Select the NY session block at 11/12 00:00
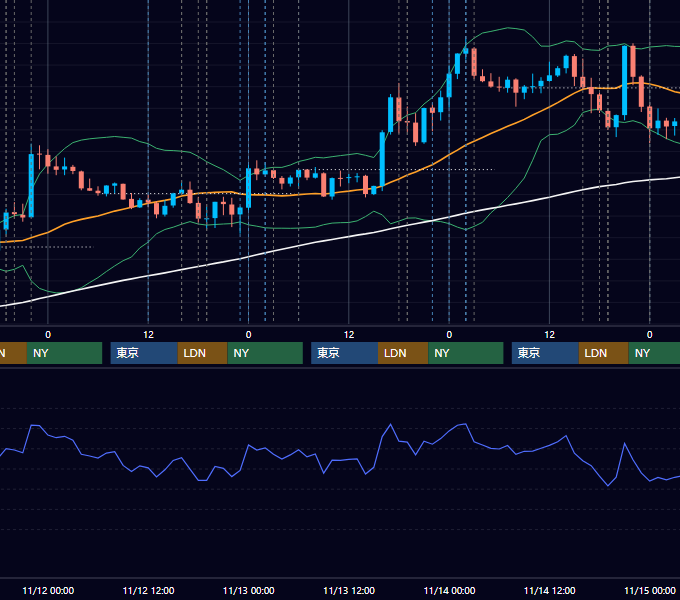 point(64,353)
